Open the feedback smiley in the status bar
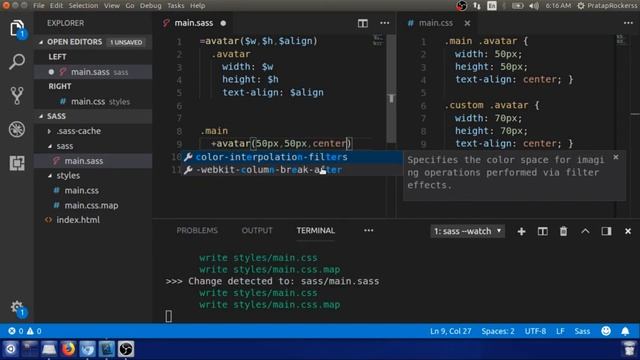The image size is (640, 360). 606,331
